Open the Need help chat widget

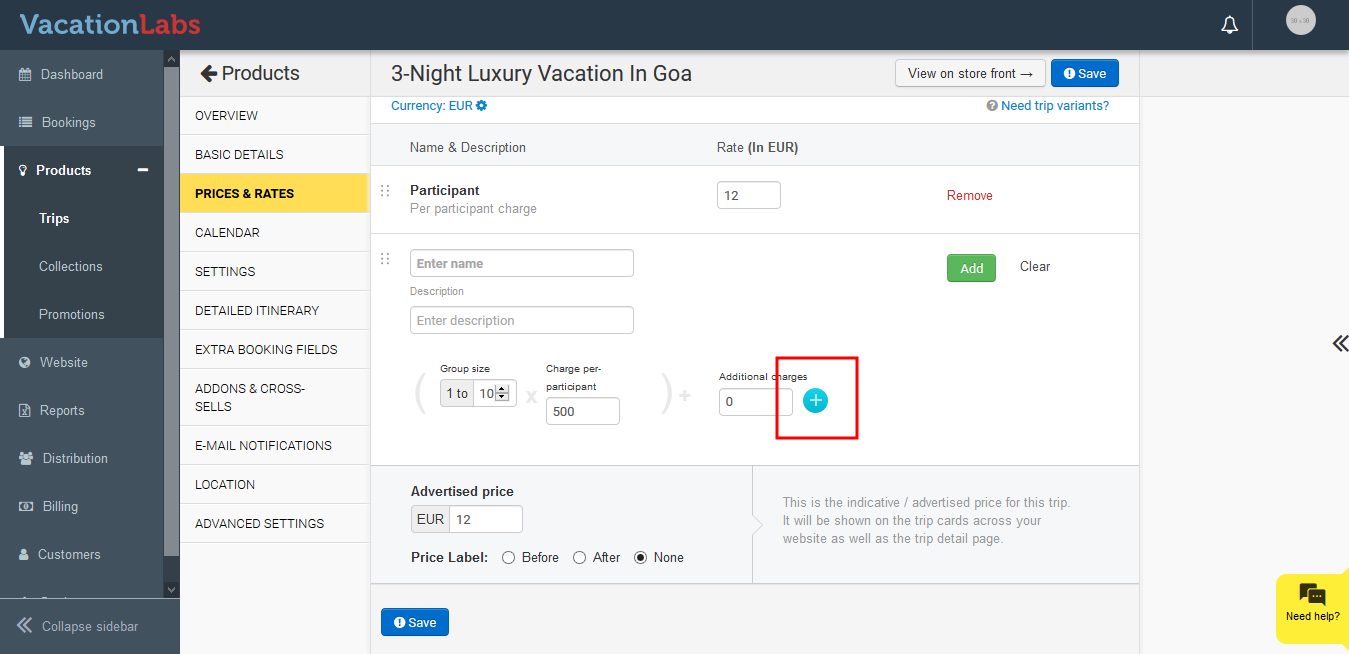pos(1312,603)
